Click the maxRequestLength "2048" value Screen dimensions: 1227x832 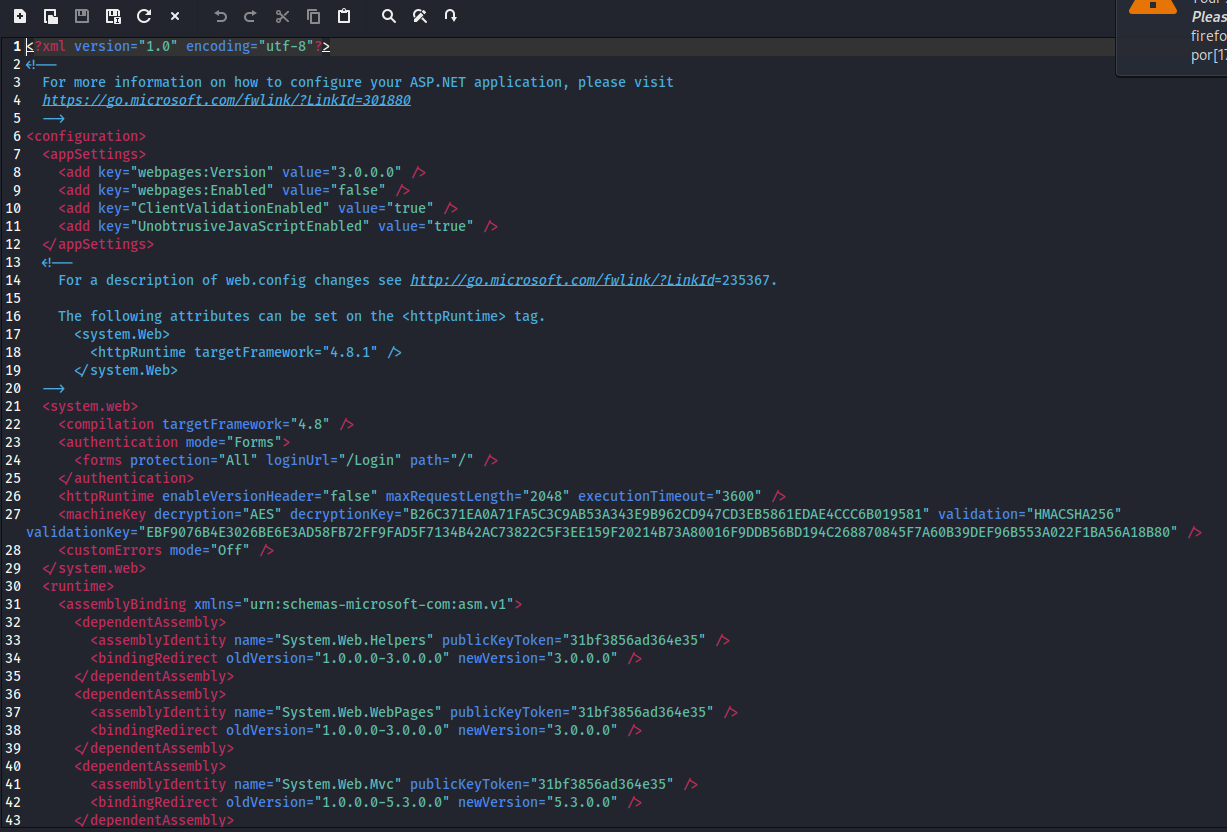(x=546, y=496)
